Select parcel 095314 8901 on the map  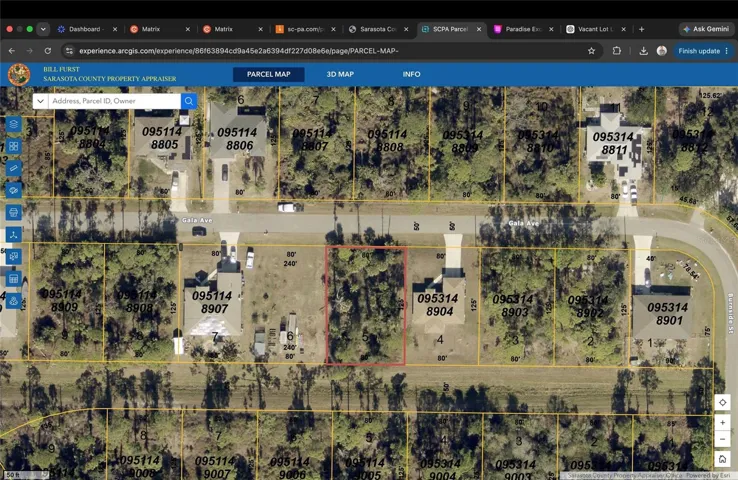(667, 313)
